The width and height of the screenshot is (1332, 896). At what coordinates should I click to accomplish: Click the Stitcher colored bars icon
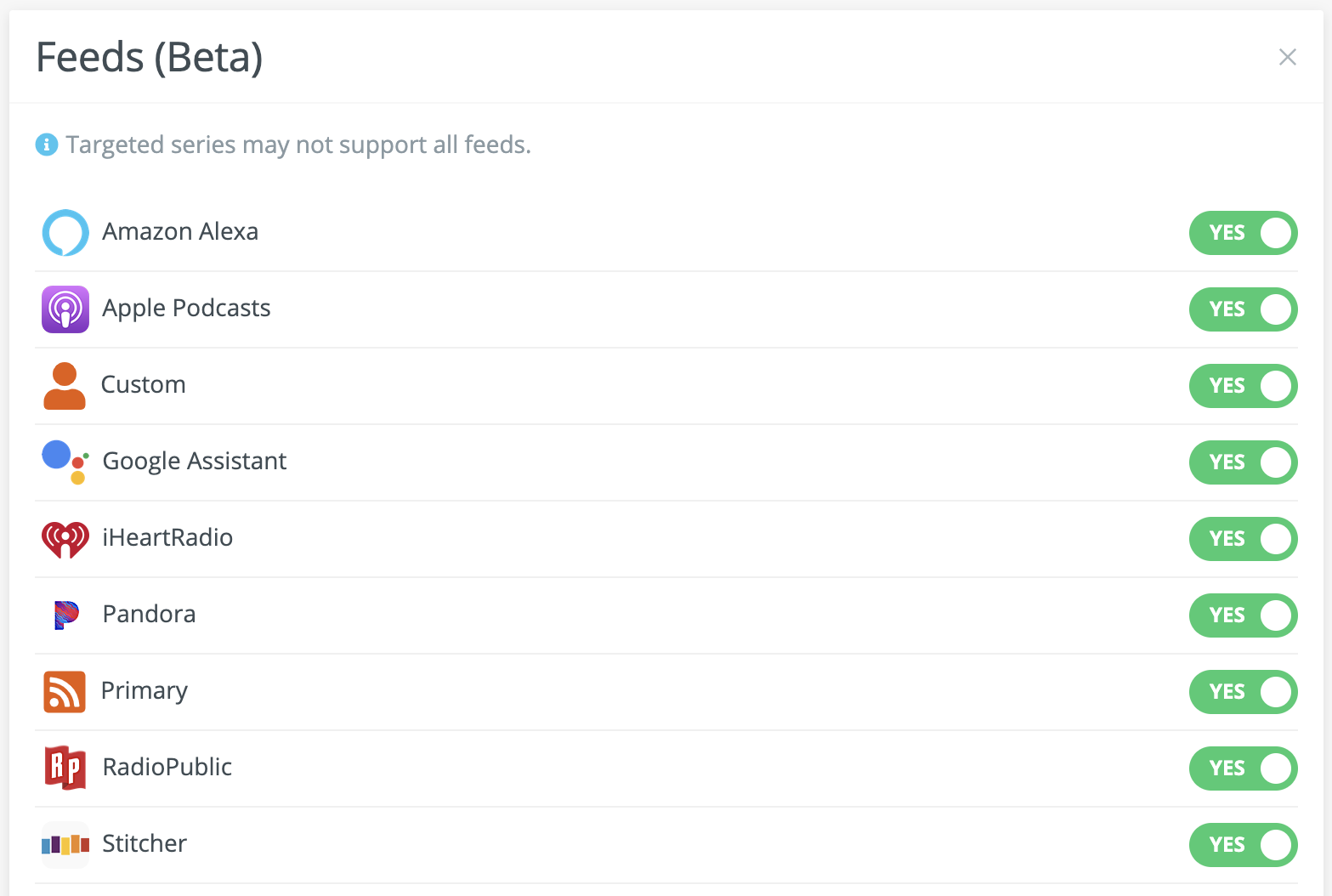(x=65, y=844)
